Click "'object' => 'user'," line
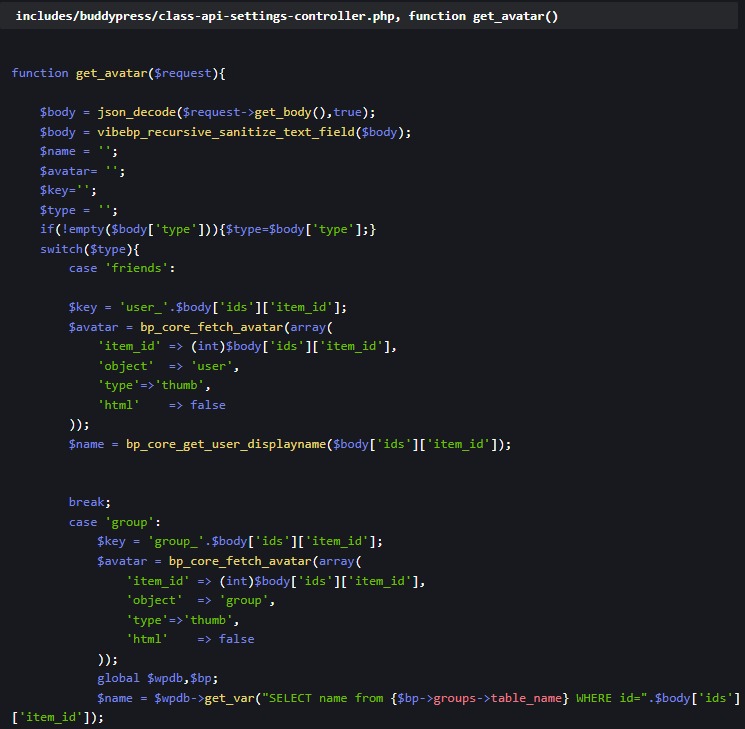745x729 pixels. pyautogui.click(x=168, y=366)
